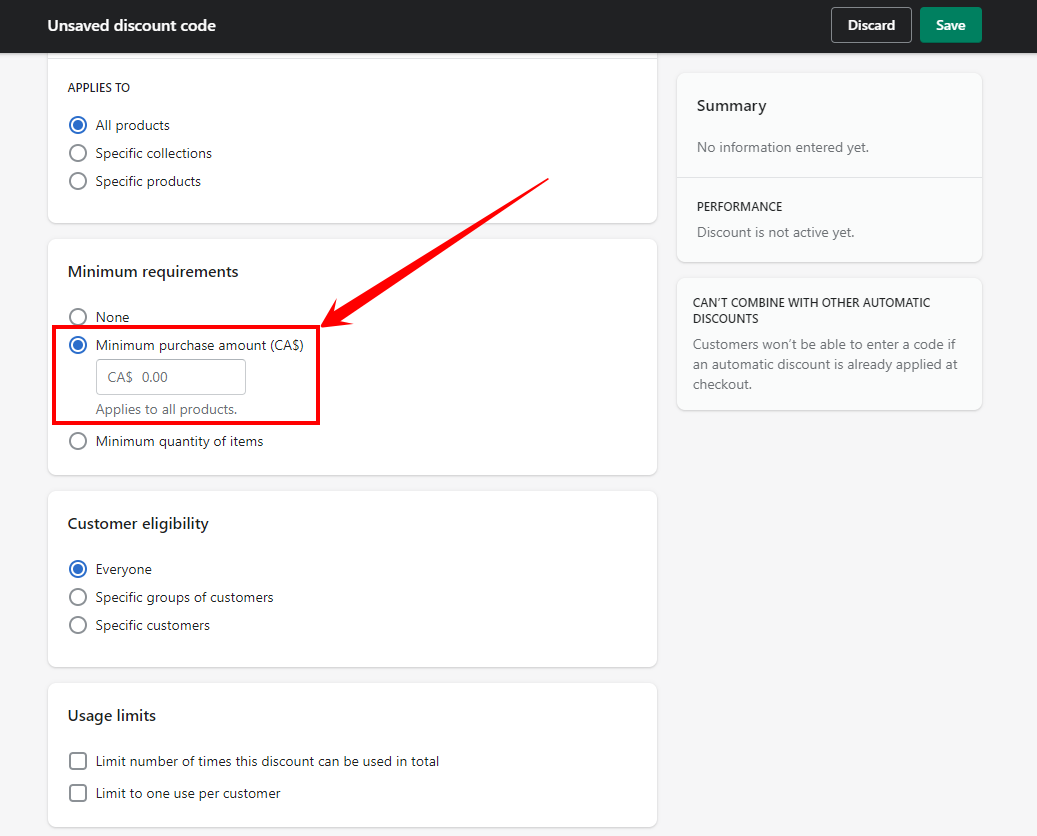This screenshot has width=1037, height=836.
Task: Click the 'Customers won't be able to enter a code' note
Action: tap(825, 364)
